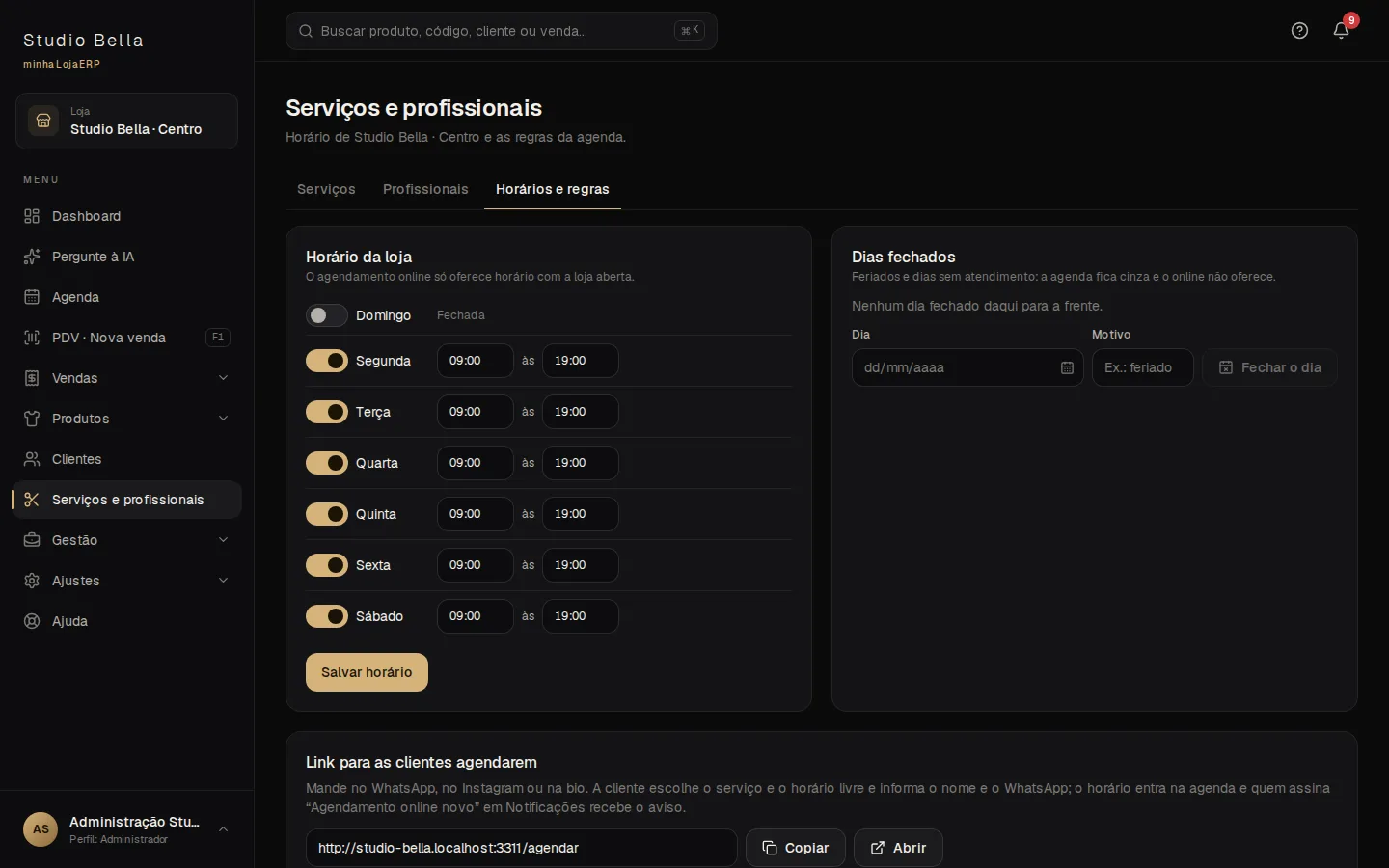Click the AS user avatar
The width and height of the screenshot is (1389, 868).
click(41, 829)
